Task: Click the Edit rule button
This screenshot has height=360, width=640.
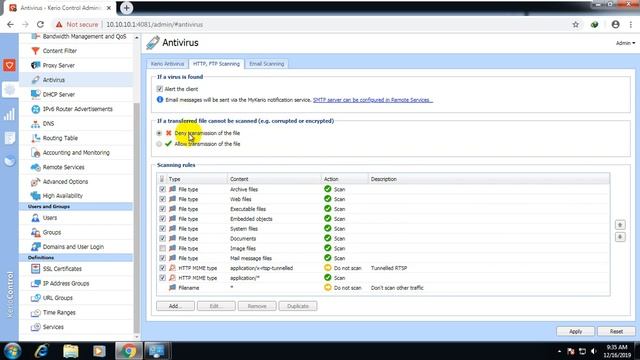Action: 216,306
